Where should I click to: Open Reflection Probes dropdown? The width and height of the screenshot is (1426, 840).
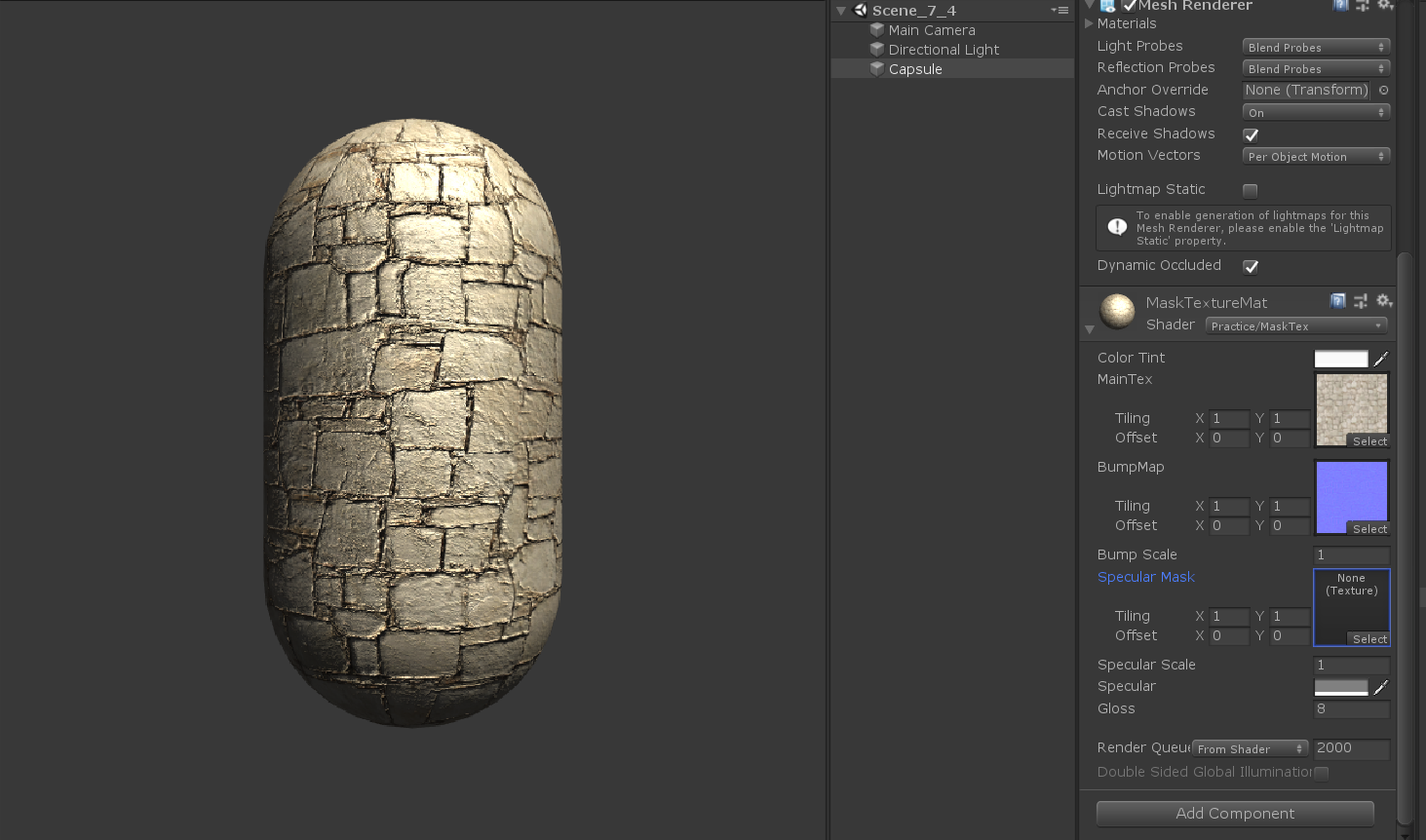pos(1316,68)
